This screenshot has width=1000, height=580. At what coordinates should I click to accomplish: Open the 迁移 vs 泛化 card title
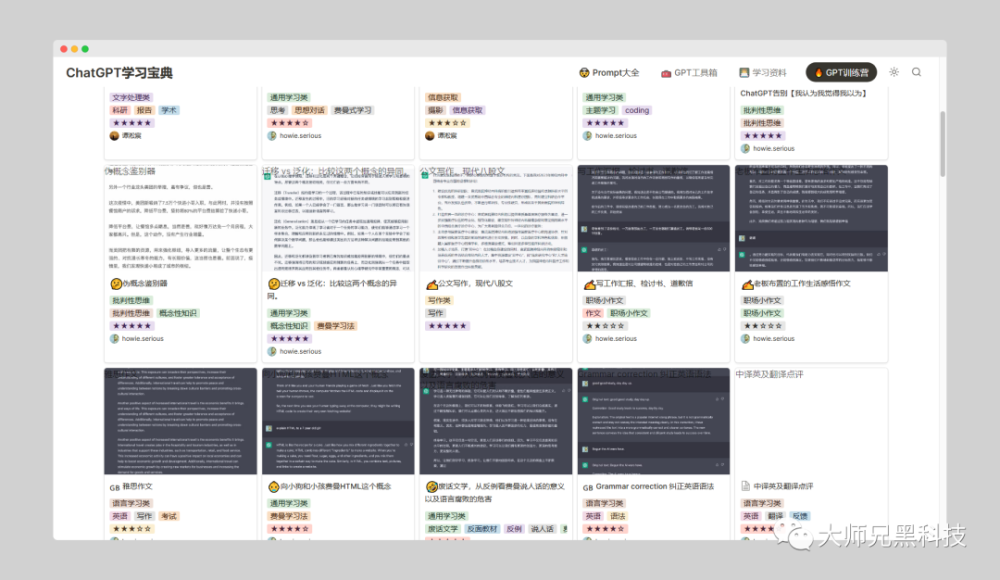click(x=332, y=290)
